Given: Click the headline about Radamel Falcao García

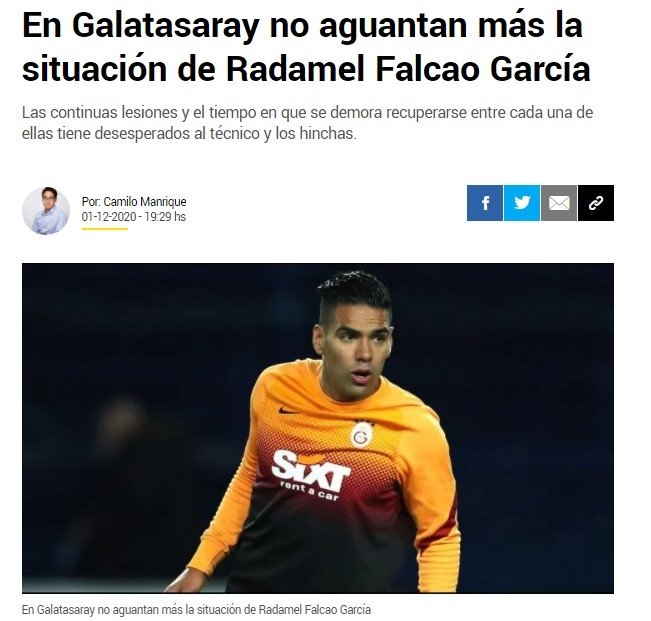Looking at the screenshot, I should (x=306, y=46).
